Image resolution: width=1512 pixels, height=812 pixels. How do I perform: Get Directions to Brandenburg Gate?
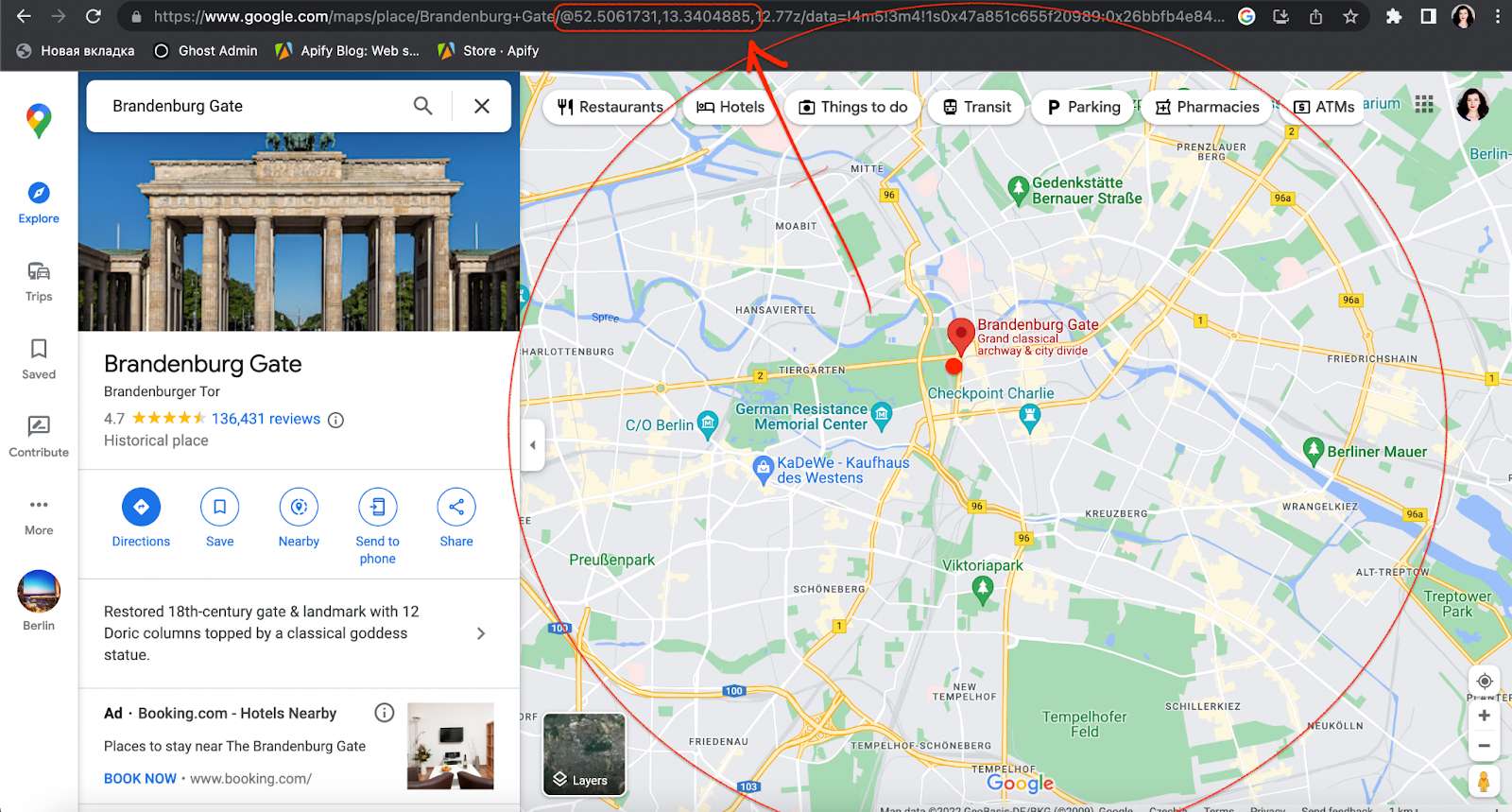point(141,518)
